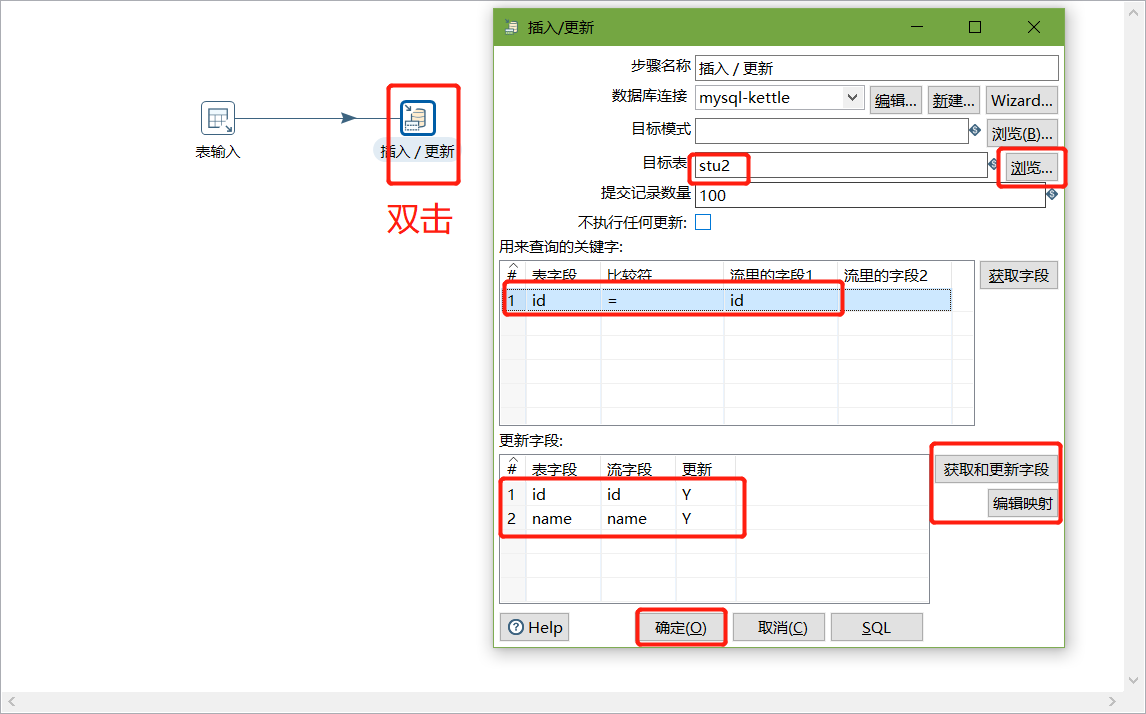
Task: Click the 编辑... connection button
Action: 895,100
